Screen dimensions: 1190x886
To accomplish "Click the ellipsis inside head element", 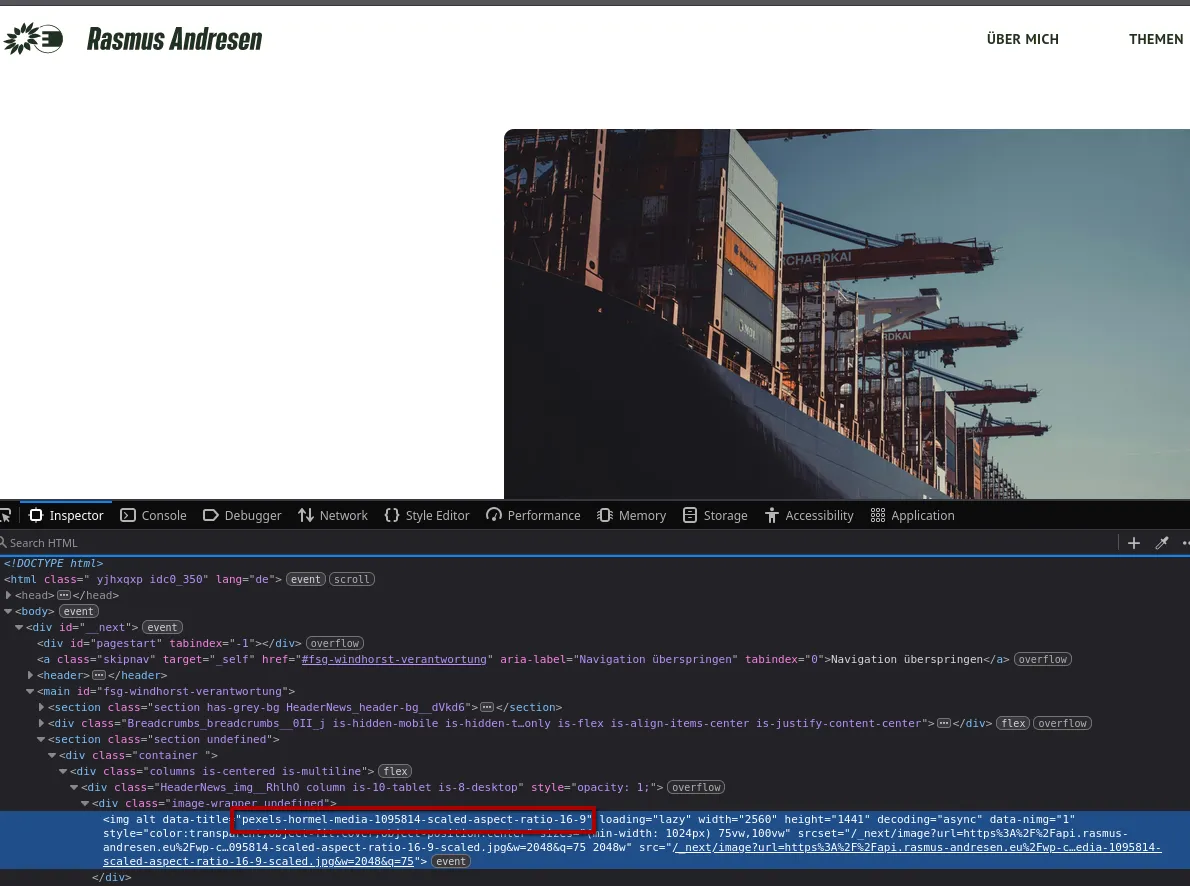I will tap(64, 595).
